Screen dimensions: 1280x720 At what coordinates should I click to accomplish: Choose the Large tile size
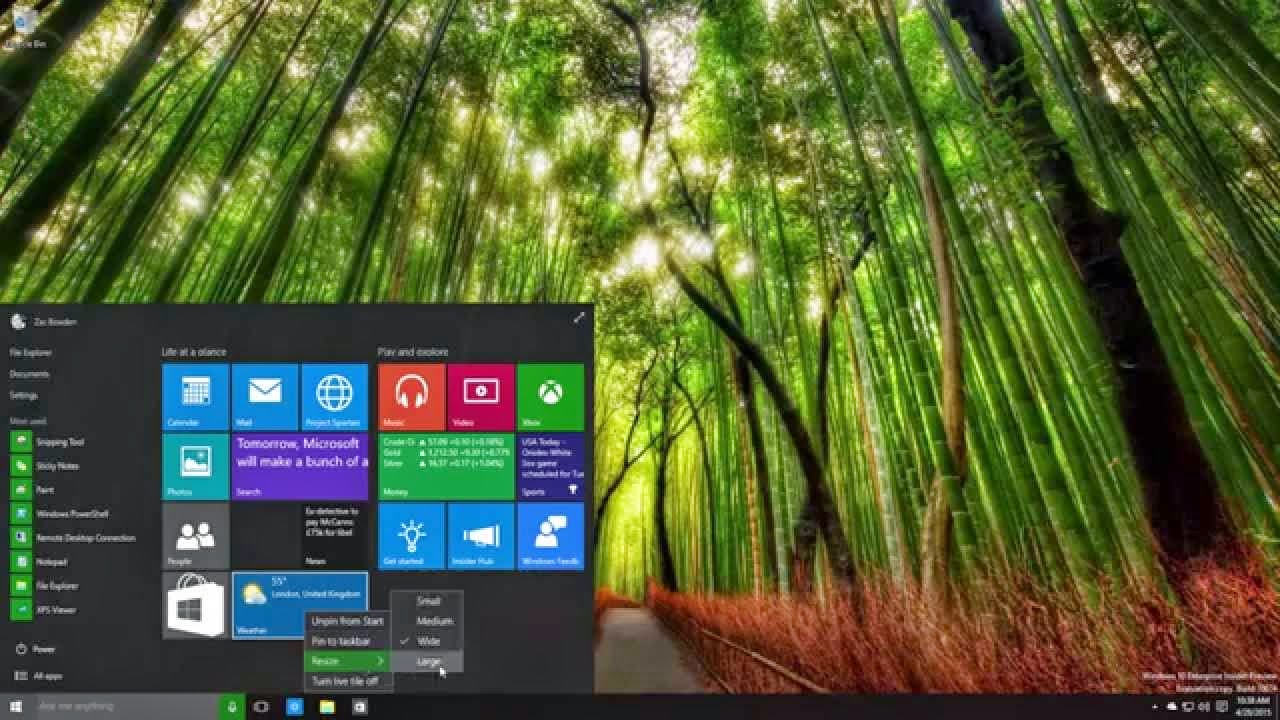coord(427,660)
